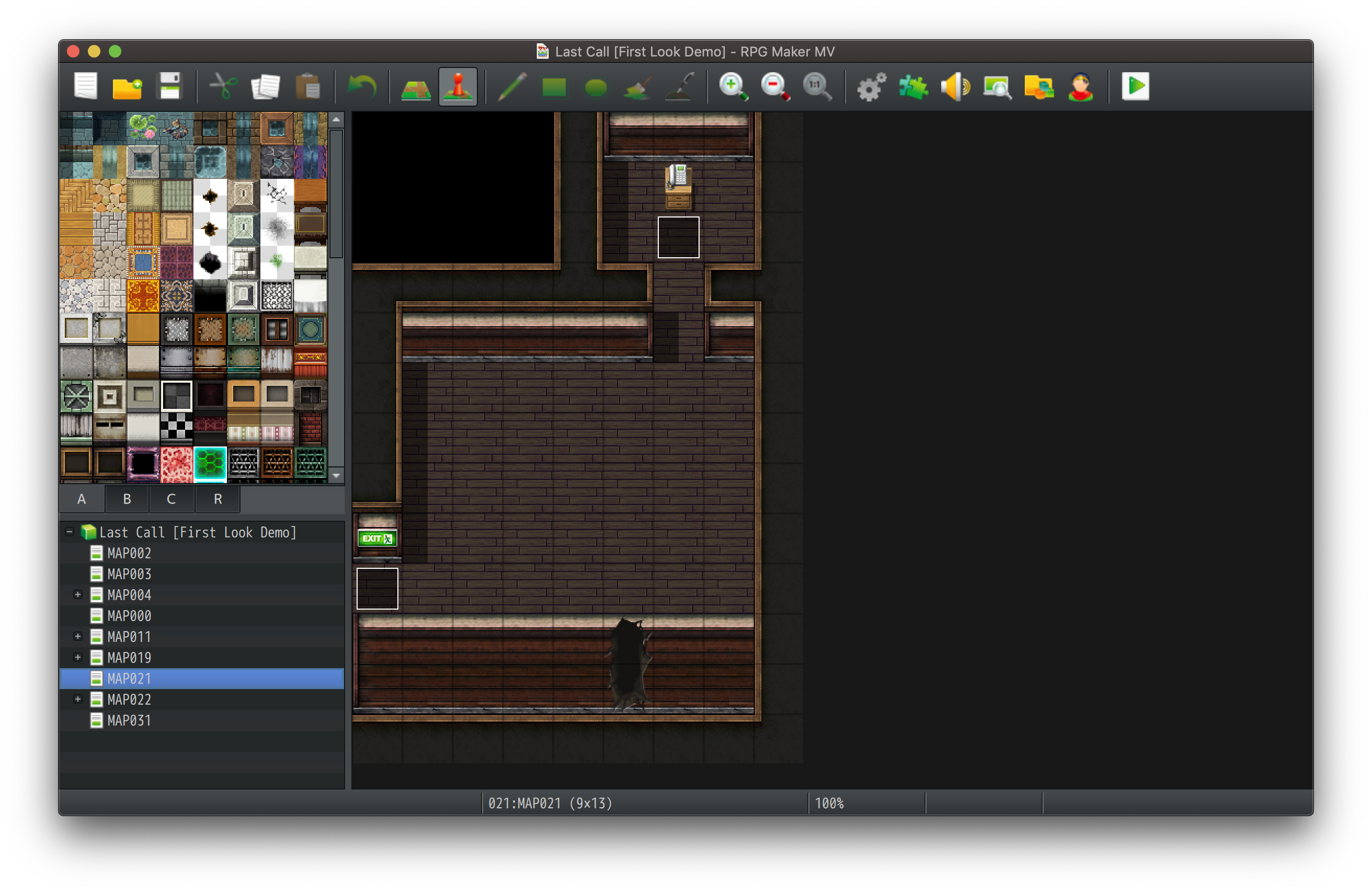Click the tileset palette scrollbar thumb
The width and height of the screenshot is (1372, 893).
[x=337, y=194]
